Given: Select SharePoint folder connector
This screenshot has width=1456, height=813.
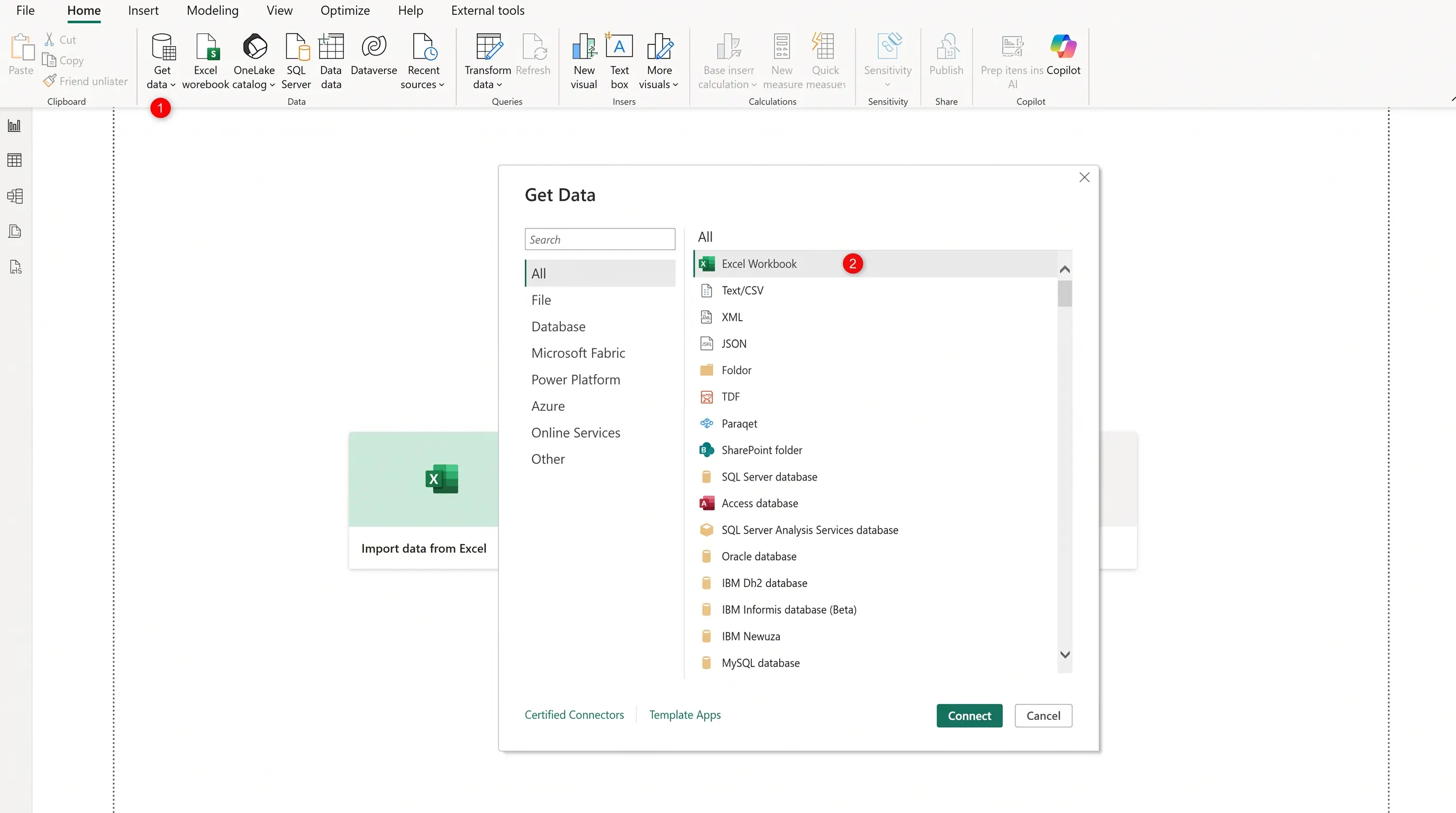Looking at the screenshot, I should [x=875, y=450].
